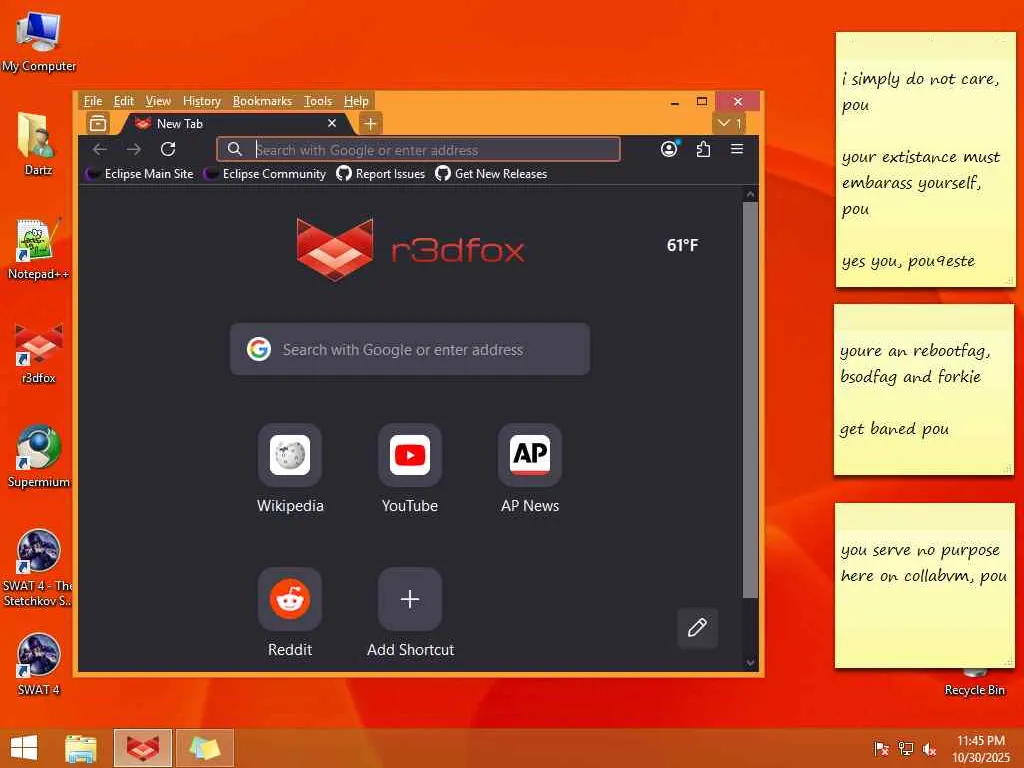1024x768 pixels.
Task: Click the page vertical scrollbar thumb
Action: pos(750,400)
